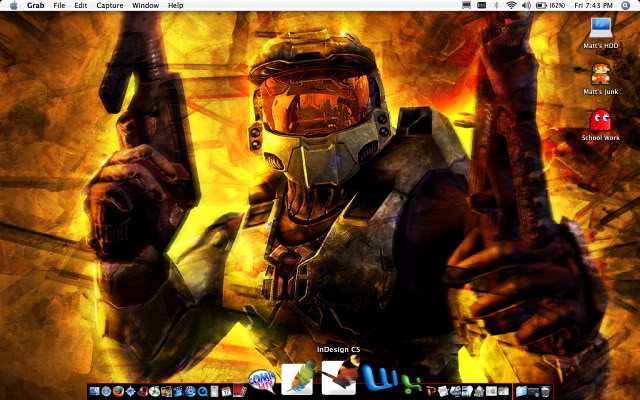Image resolution: width=640 pixels, height=400 pixels.
Task: Open iCal calendar from the dock
Action: [x=226, y=391]
